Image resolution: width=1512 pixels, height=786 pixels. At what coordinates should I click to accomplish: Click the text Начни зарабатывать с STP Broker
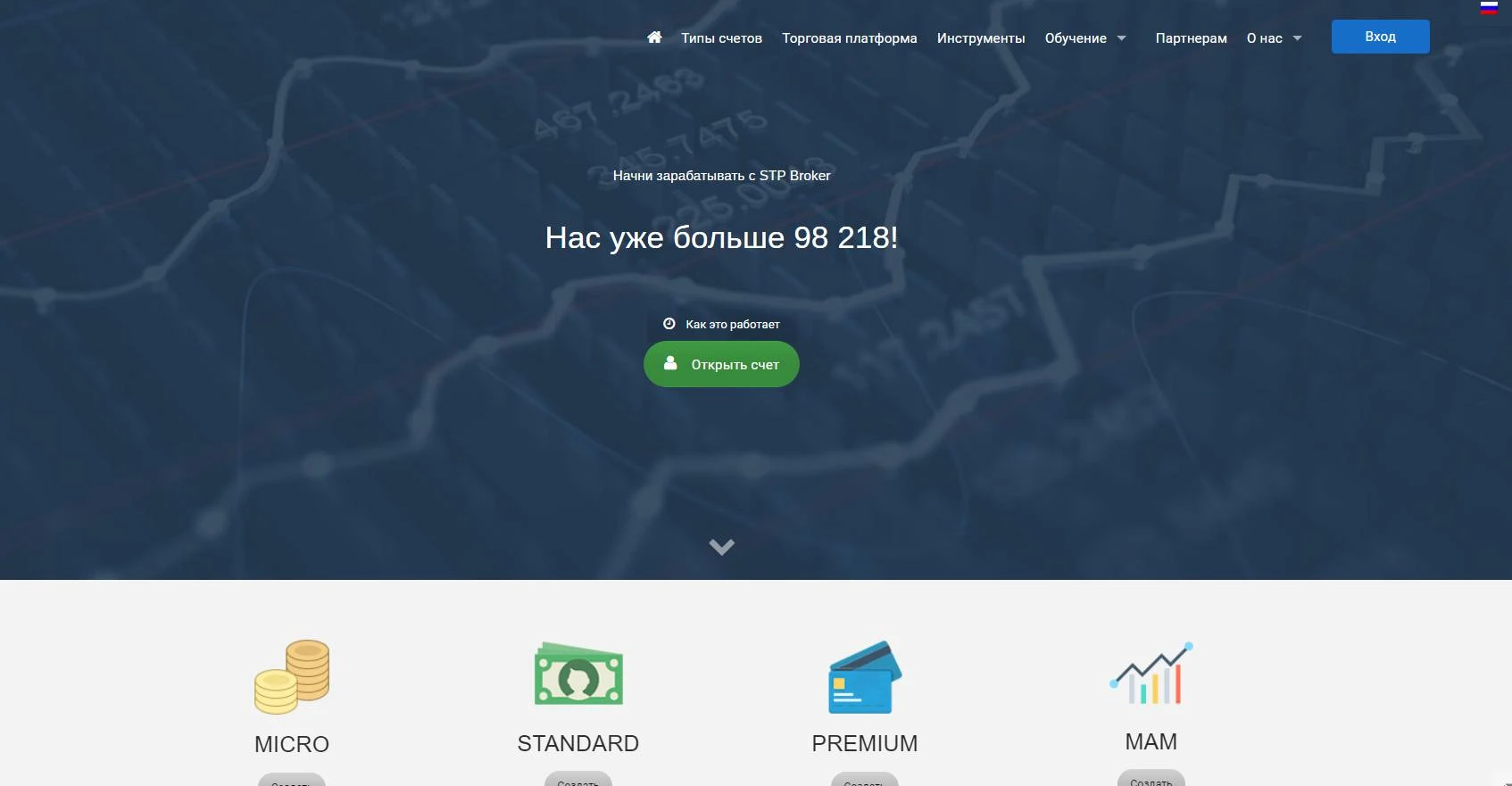tap(721, 176)
